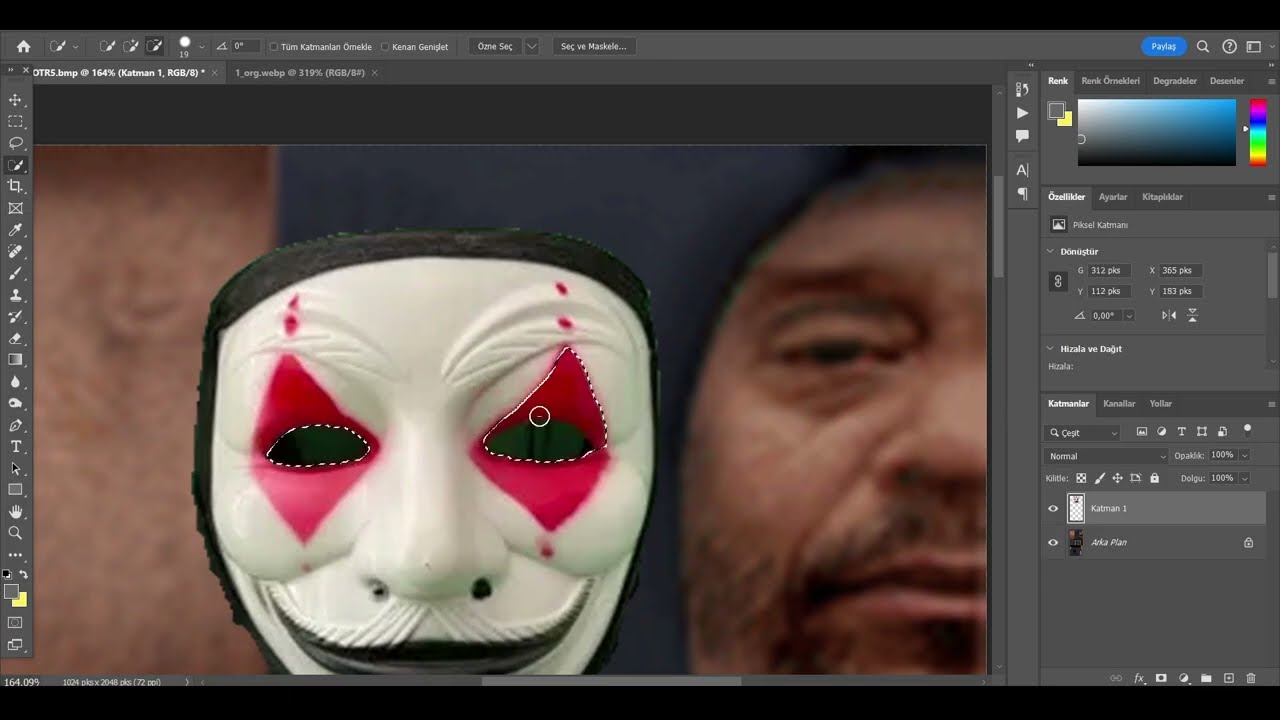
Task: Click the Add to Selection mode icon
Action: [x=130, y=46]
